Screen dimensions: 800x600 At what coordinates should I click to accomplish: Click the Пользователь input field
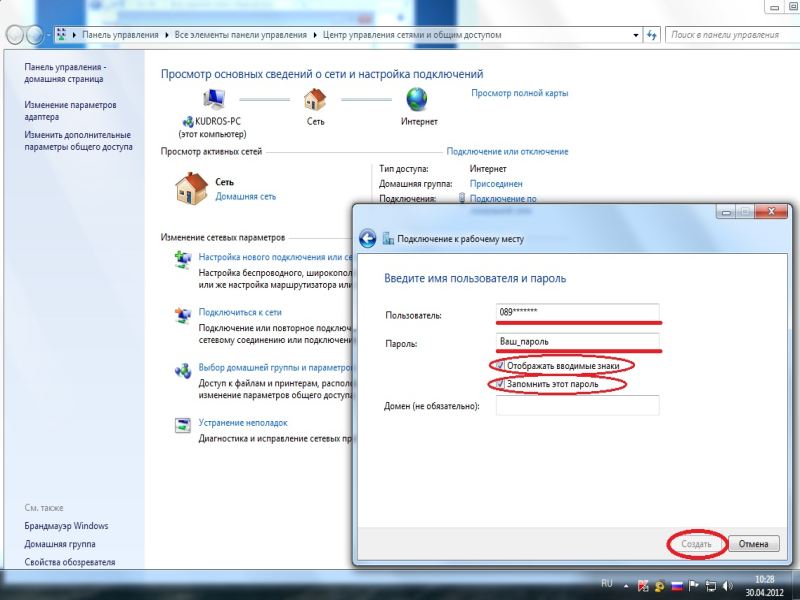(x=578, y=312)
